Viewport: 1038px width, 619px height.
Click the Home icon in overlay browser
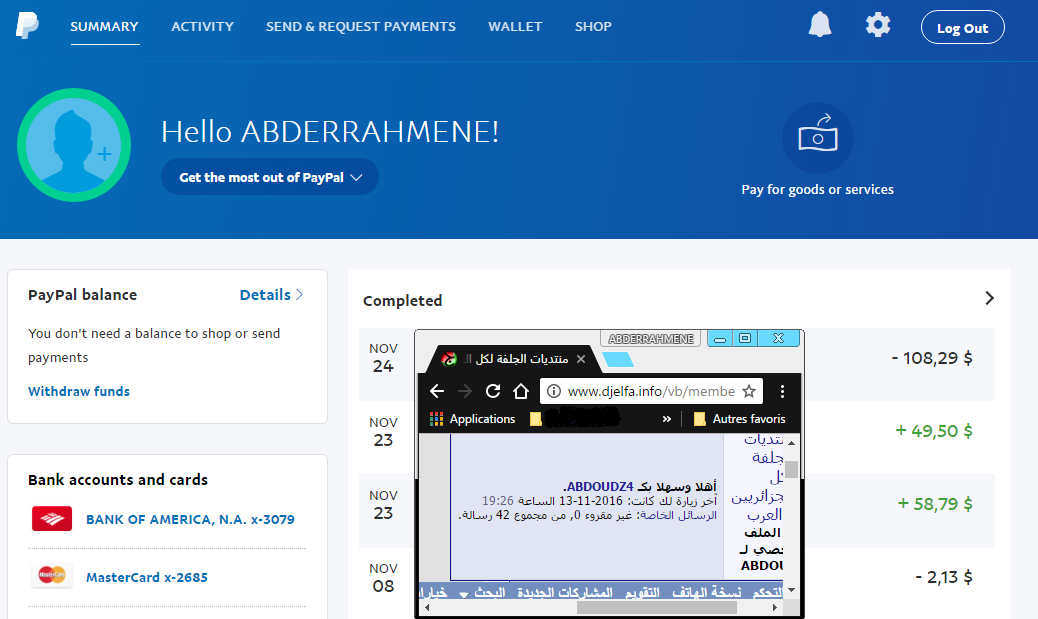tap(521, 391)
